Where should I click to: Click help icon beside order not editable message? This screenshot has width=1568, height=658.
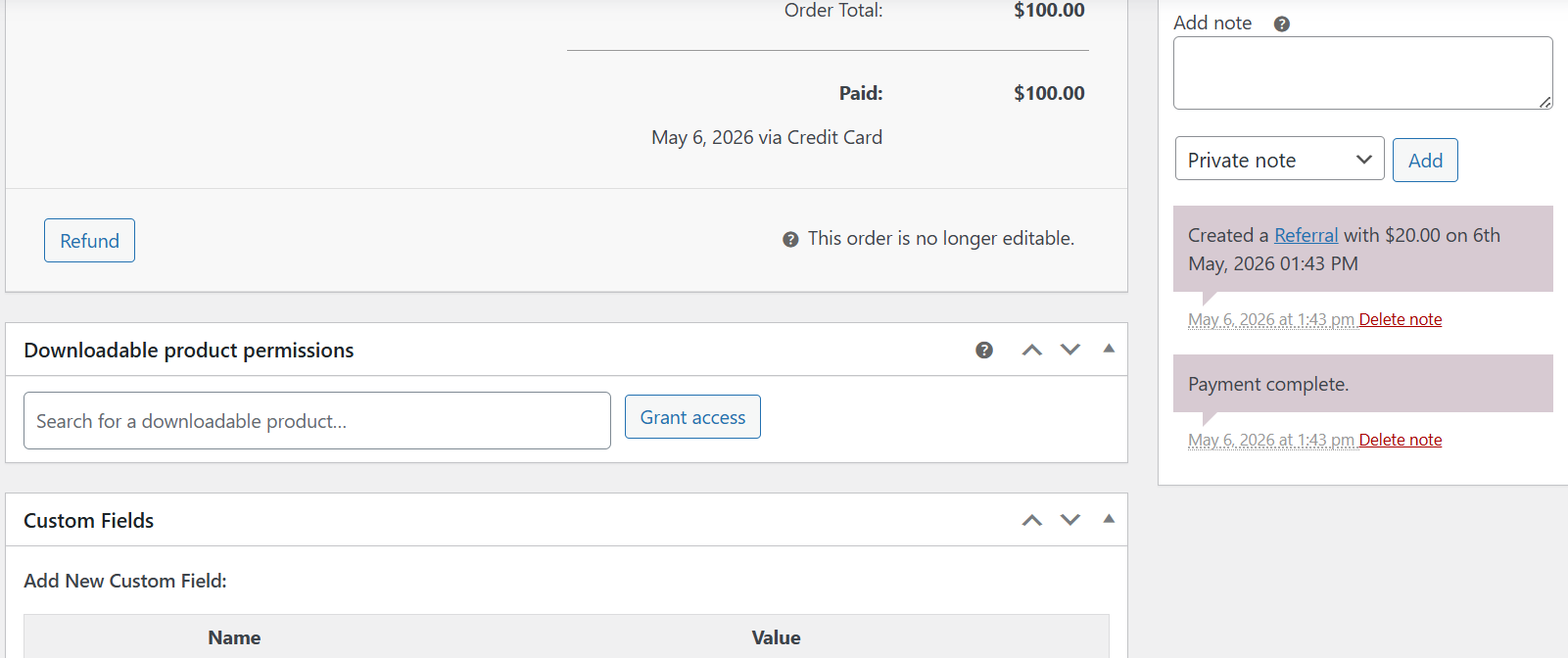tap(790, 239)
